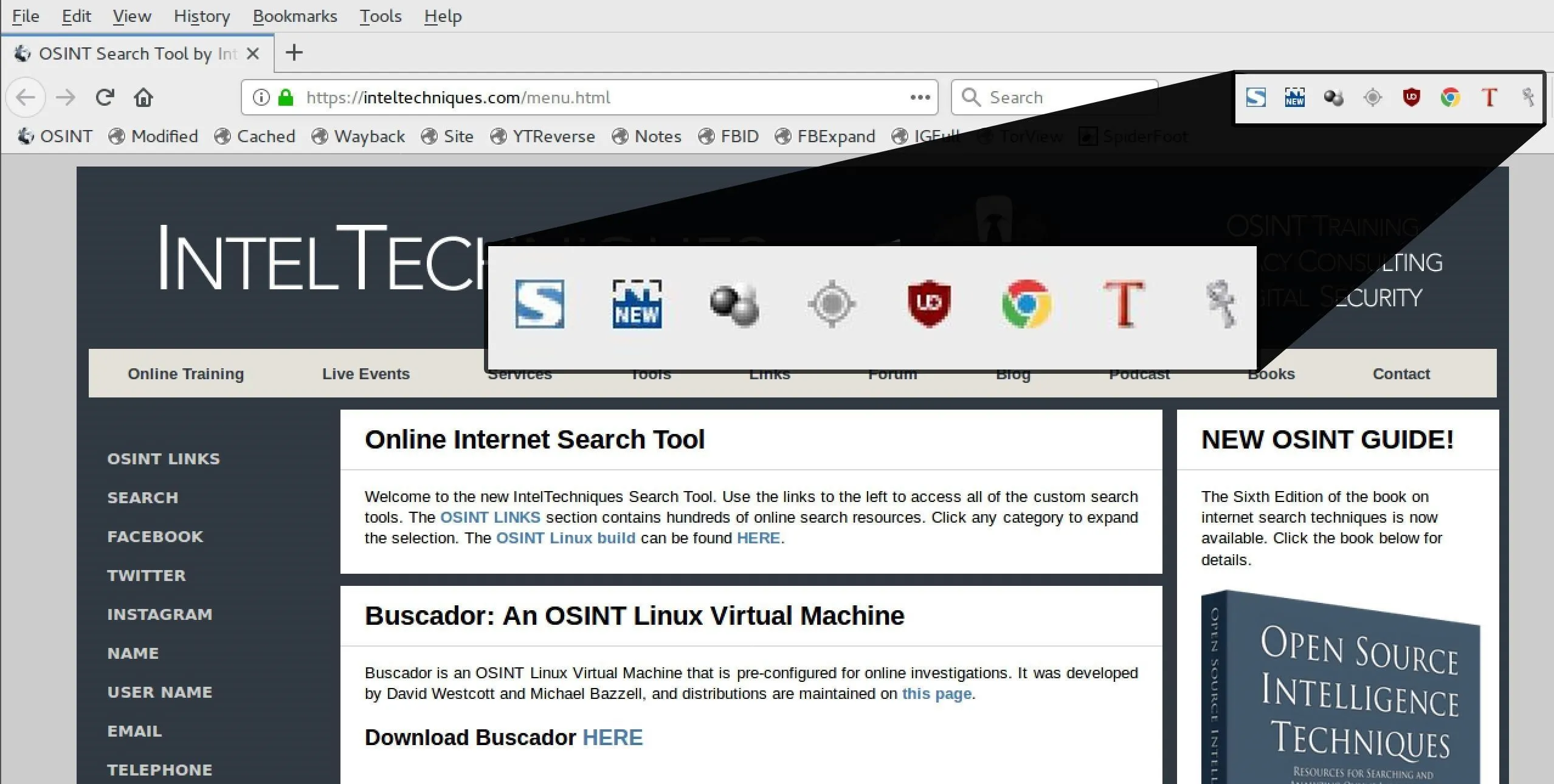This screenshot has height=784, width=1554.
Task: Open Online Training in site navigation
Action: (x=185, y=374)
